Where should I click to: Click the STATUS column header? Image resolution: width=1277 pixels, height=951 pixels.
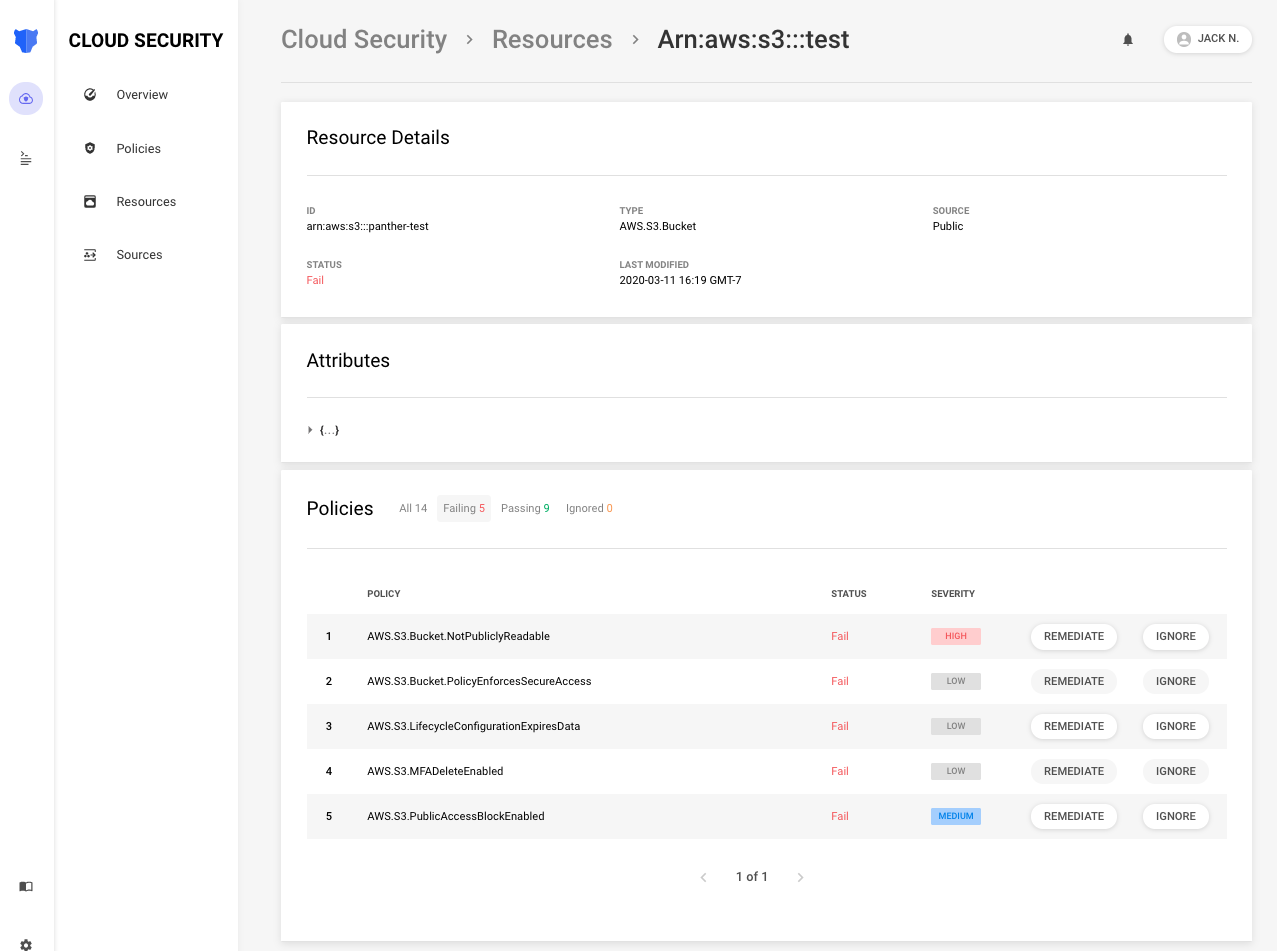(849, 594)
